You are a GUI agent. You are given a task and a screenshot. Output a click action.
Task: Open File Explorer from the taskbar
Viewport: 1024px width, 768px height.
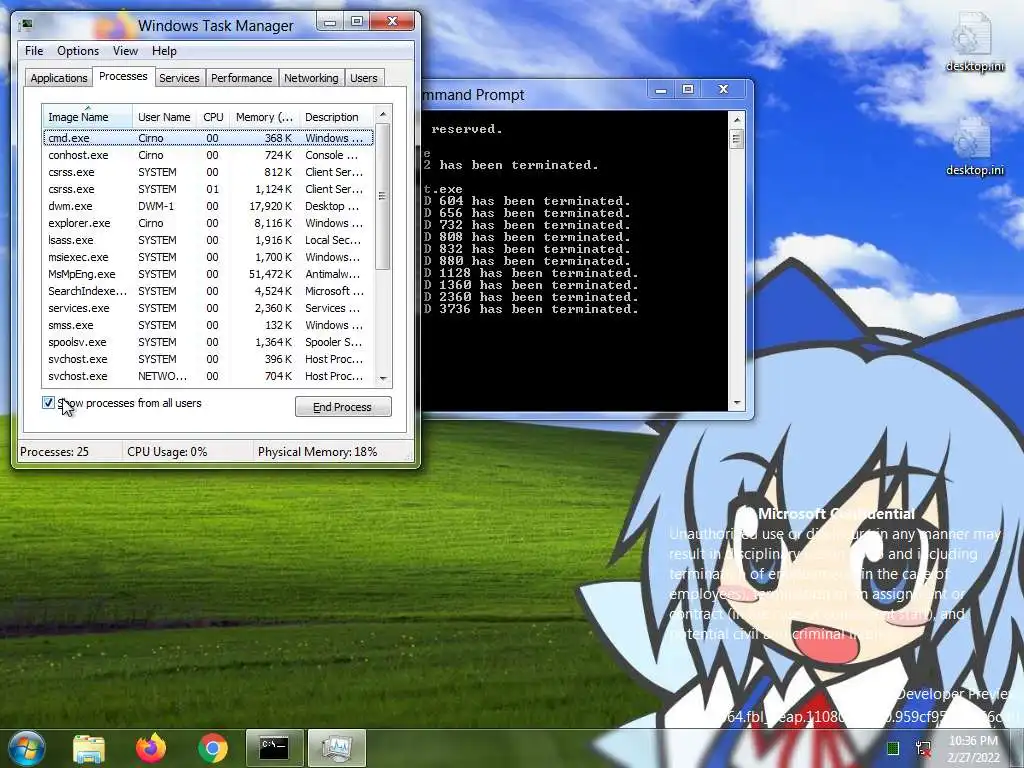coord(89,748)
